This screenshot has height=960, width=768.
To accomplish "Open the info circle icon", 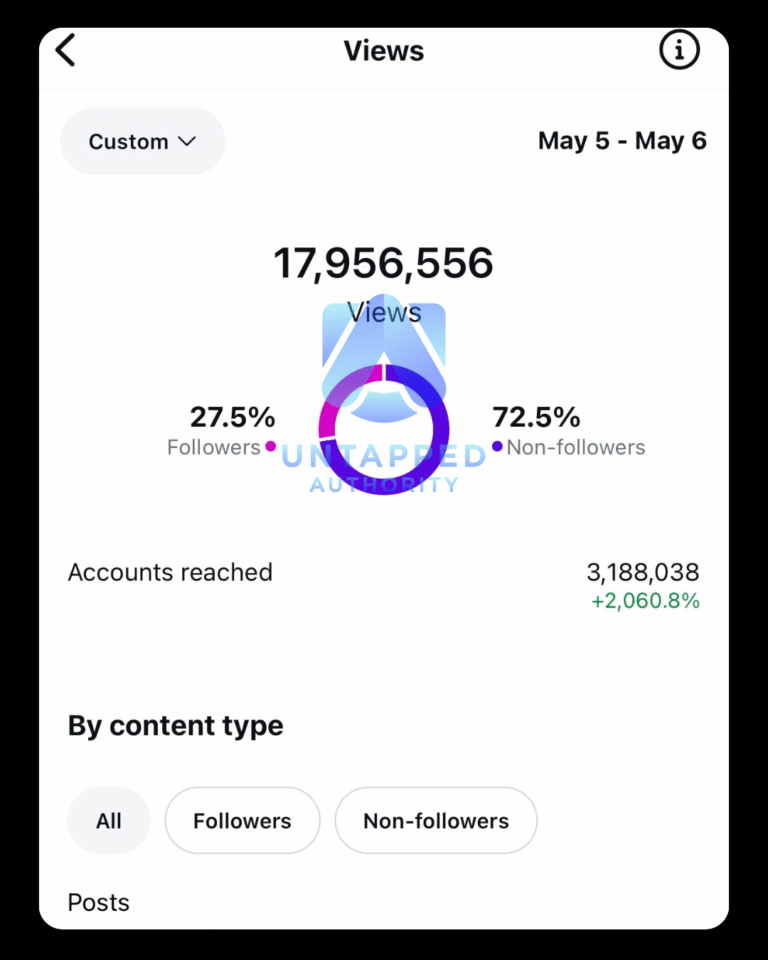I will [679, 50].
